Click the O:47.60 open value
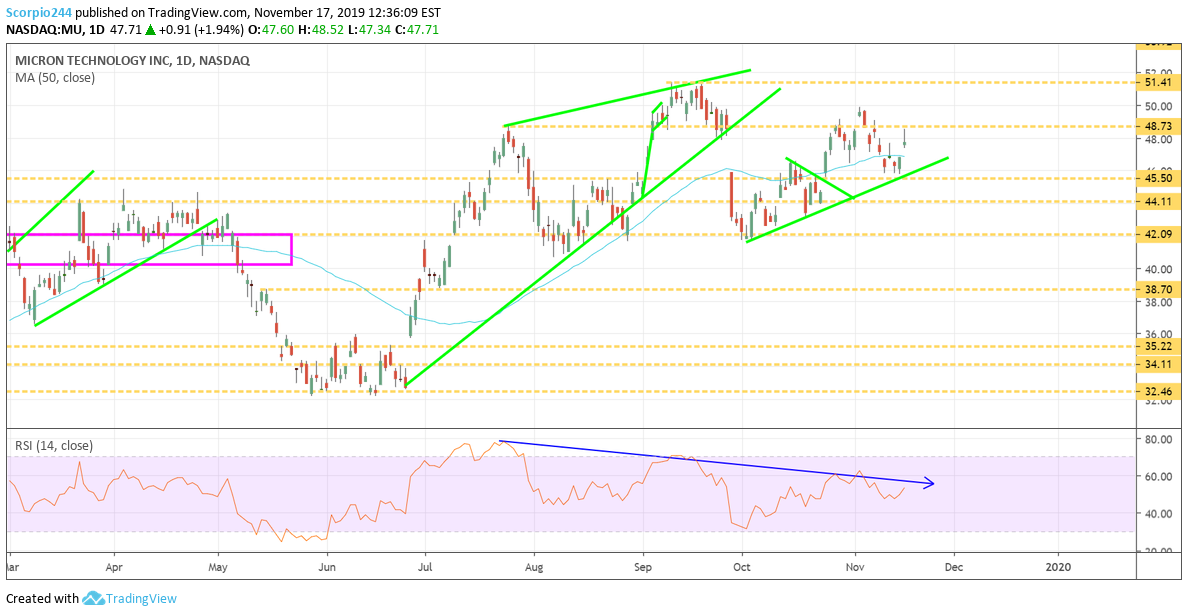 268,30
